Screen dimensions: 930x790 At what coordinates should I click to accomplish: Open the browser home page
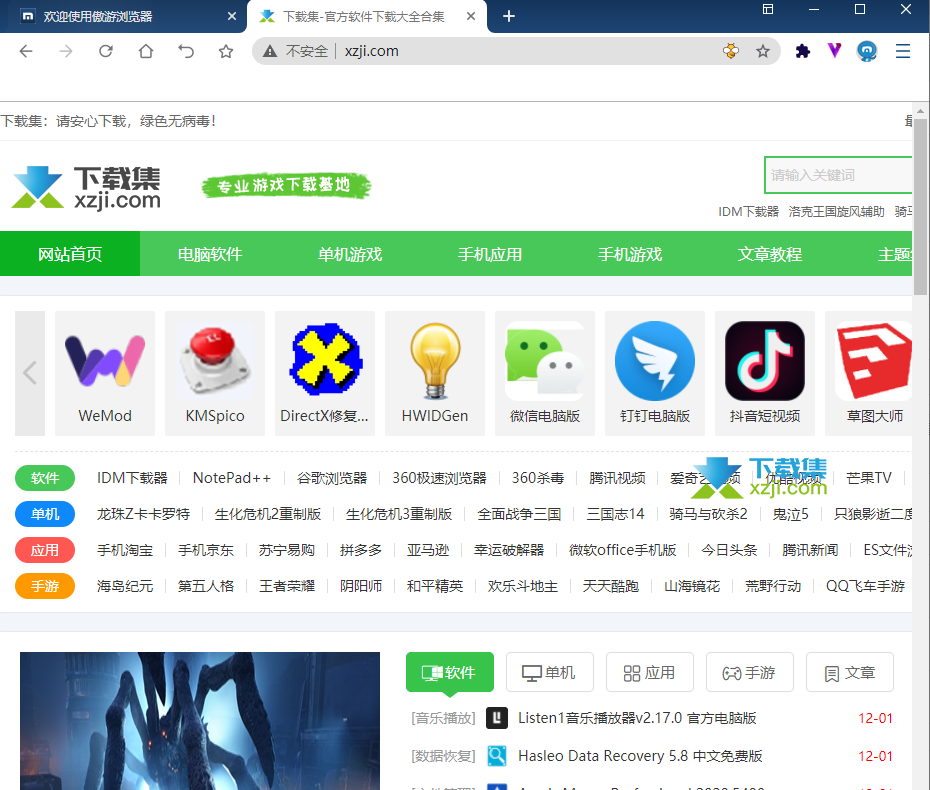[x=146, y=52]
